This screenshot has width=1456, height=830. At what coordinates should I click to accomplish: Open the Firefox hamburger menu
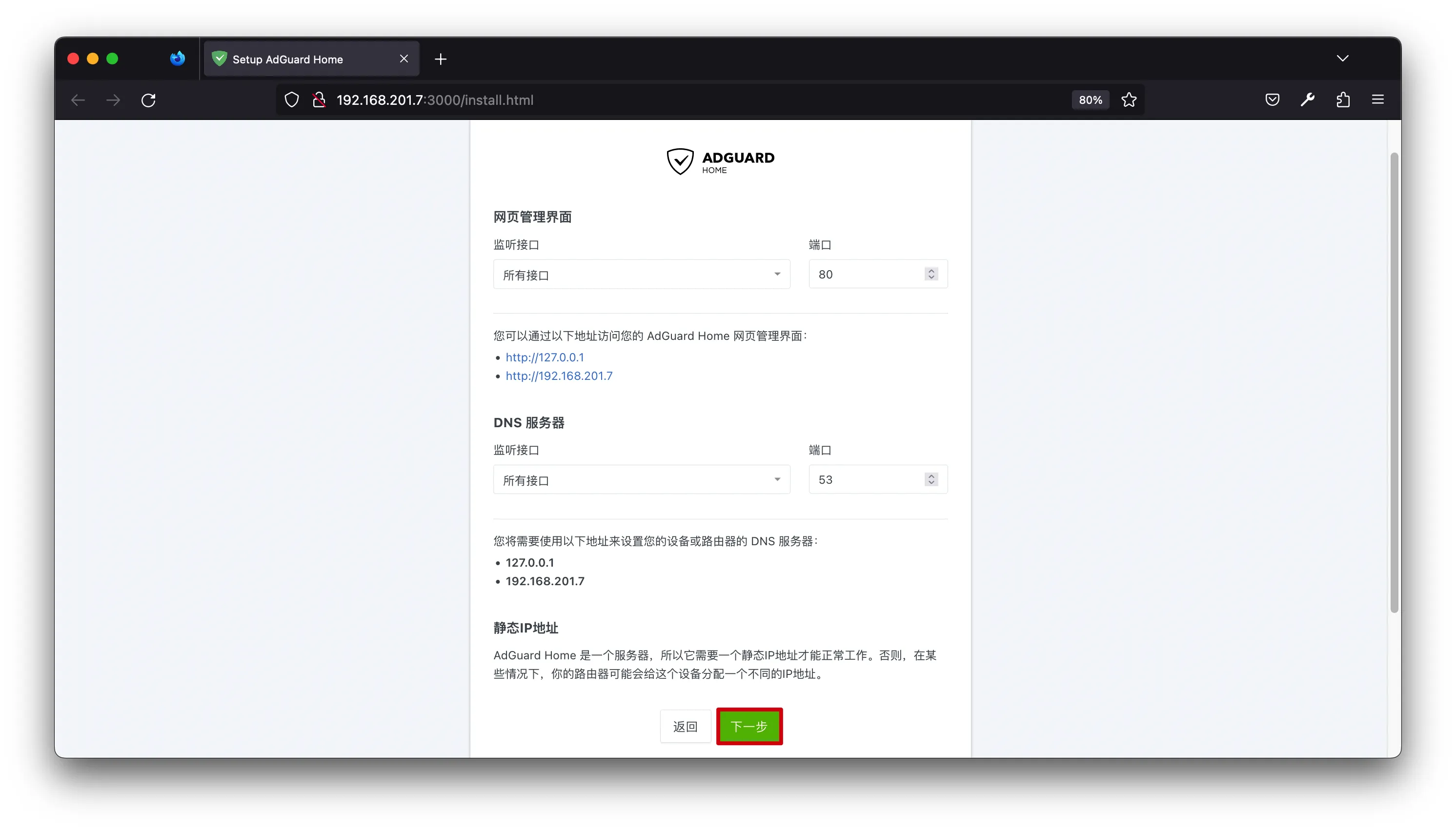point(1378,100)
